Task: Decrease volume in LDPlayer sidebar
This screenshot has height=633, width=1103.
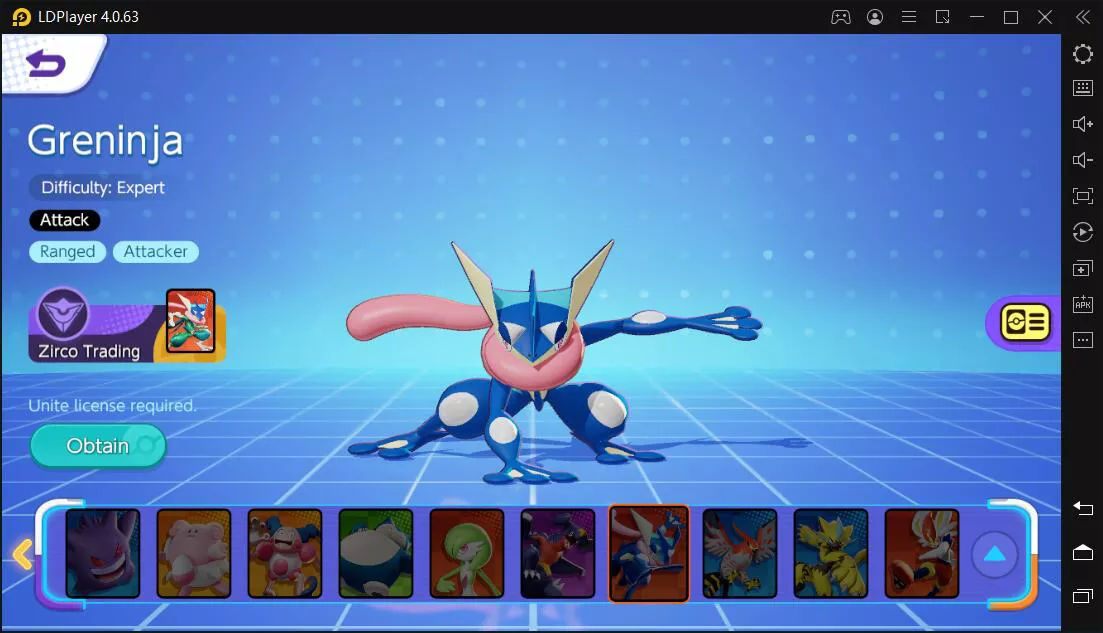Action: click(x=1083, y=160)
